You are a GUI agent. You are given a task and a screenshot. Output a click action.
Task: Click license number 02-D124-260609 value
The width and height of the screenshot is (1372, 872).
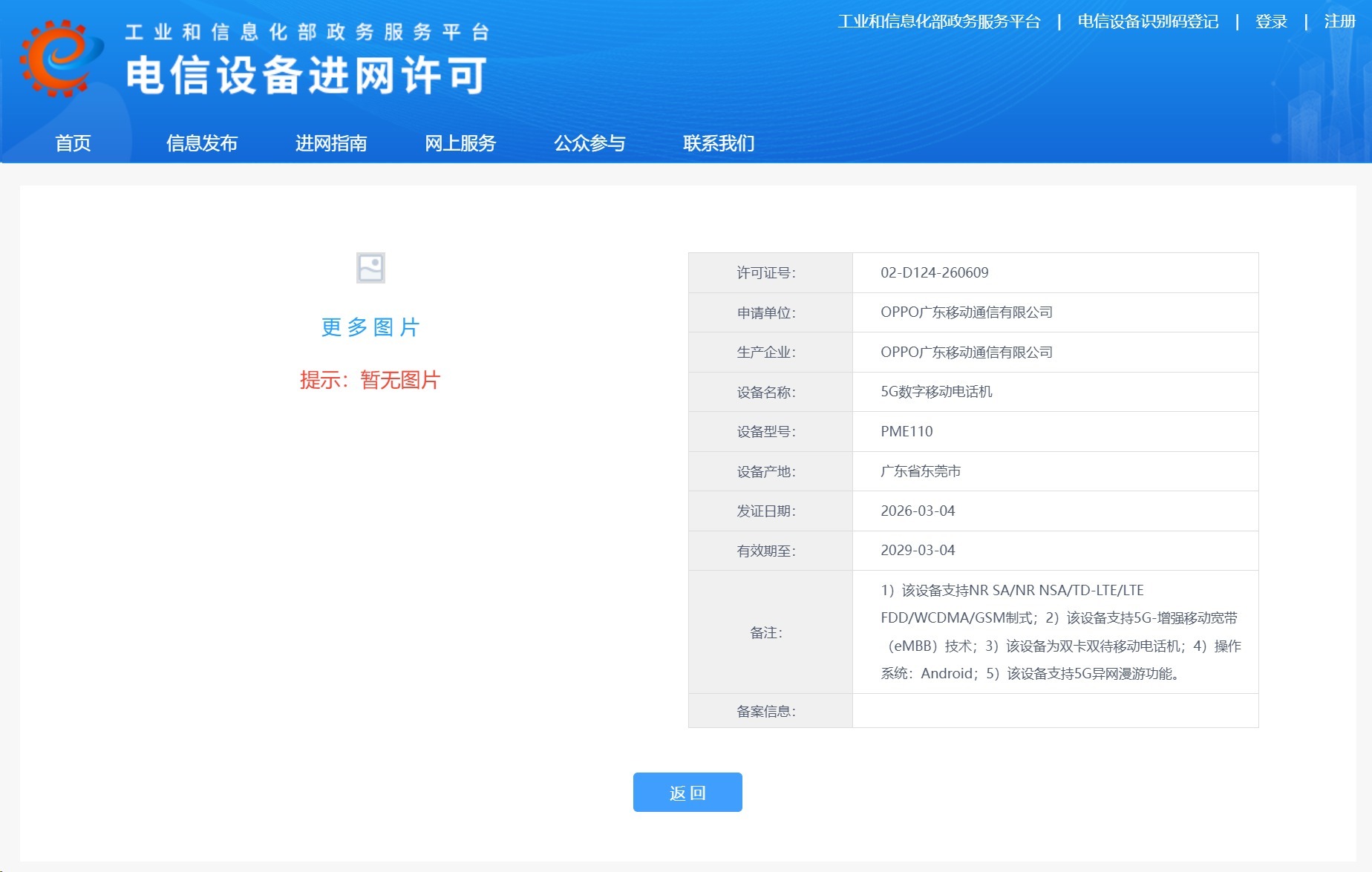[934, 272]
